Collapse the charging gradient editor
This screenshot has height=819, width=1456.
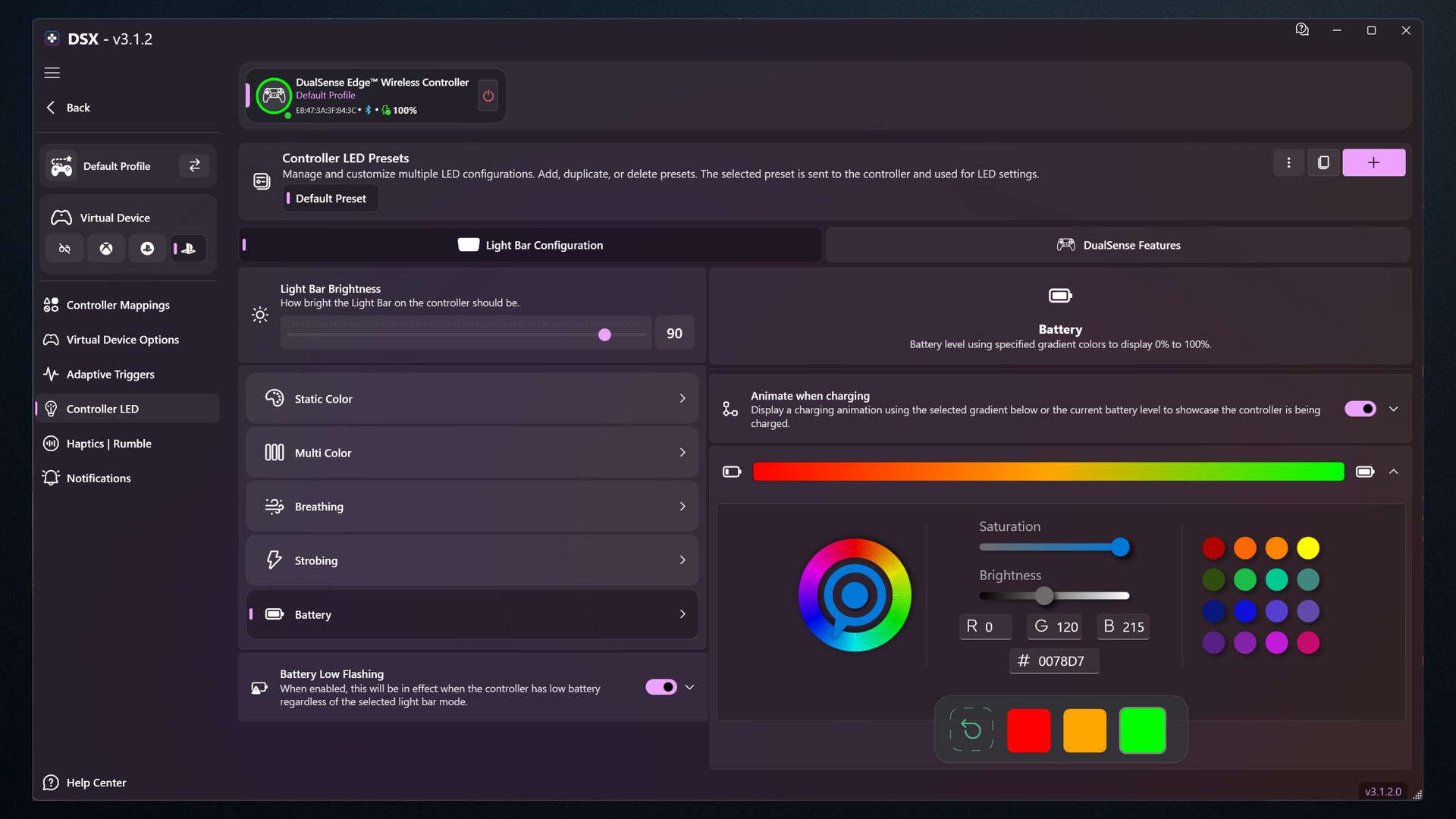tap(1394, 471)
